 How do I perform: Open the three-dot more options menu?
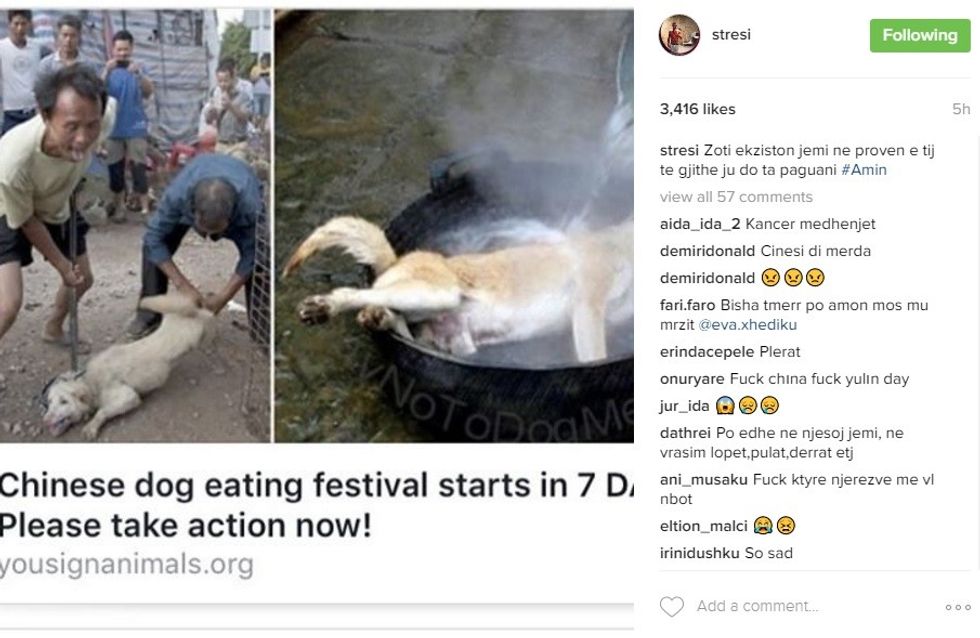(x=957, y=607)
